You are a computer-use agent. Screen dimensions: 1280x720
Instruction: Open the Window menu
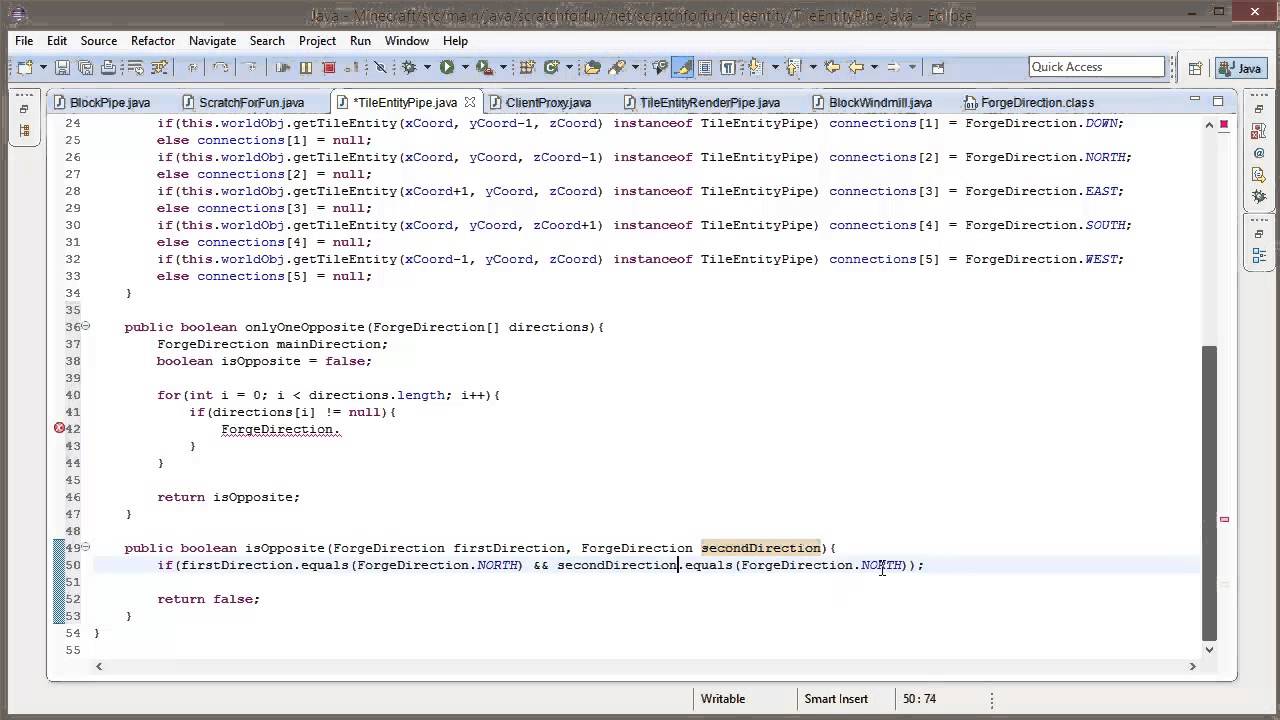pos(407,41)
